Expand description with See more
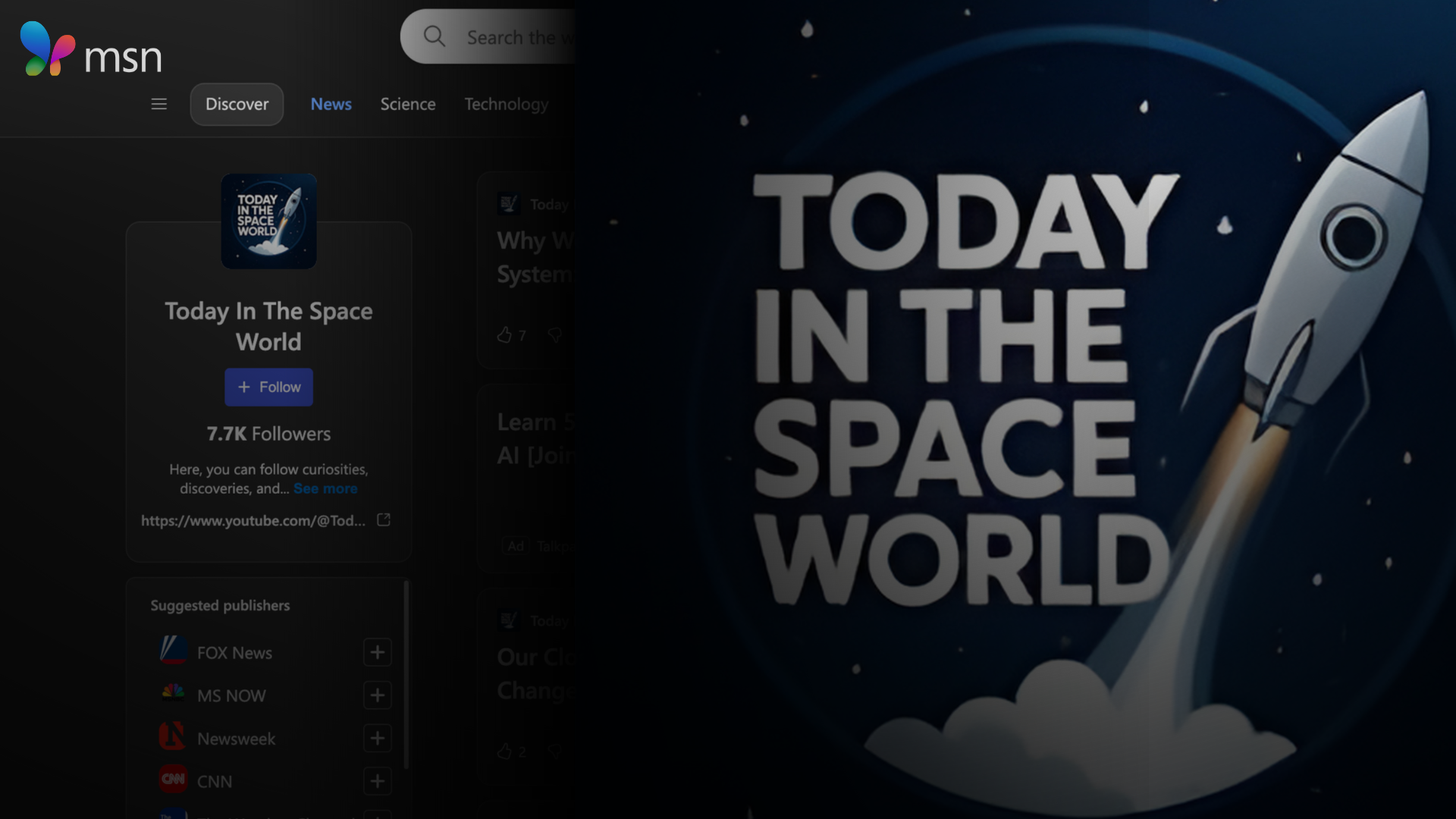Screen dimensions: 1456x819 coord(325,489)
